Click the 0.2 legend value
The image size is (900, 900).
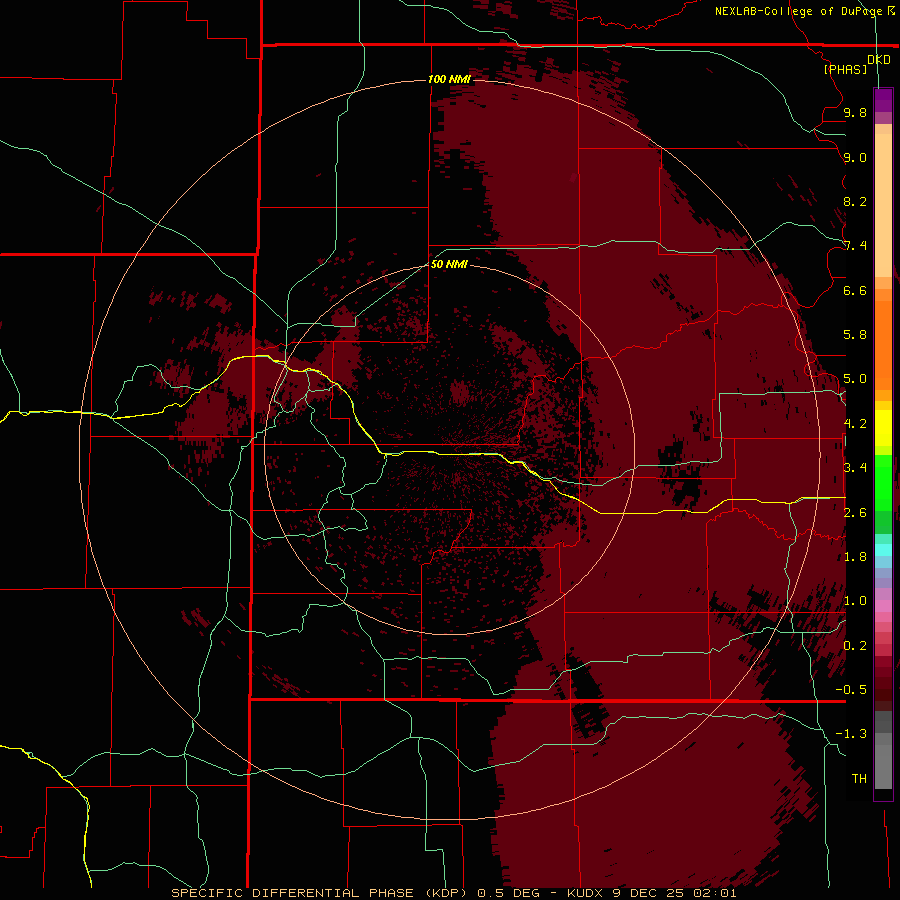pyautogui.click(x=855, y=646)
